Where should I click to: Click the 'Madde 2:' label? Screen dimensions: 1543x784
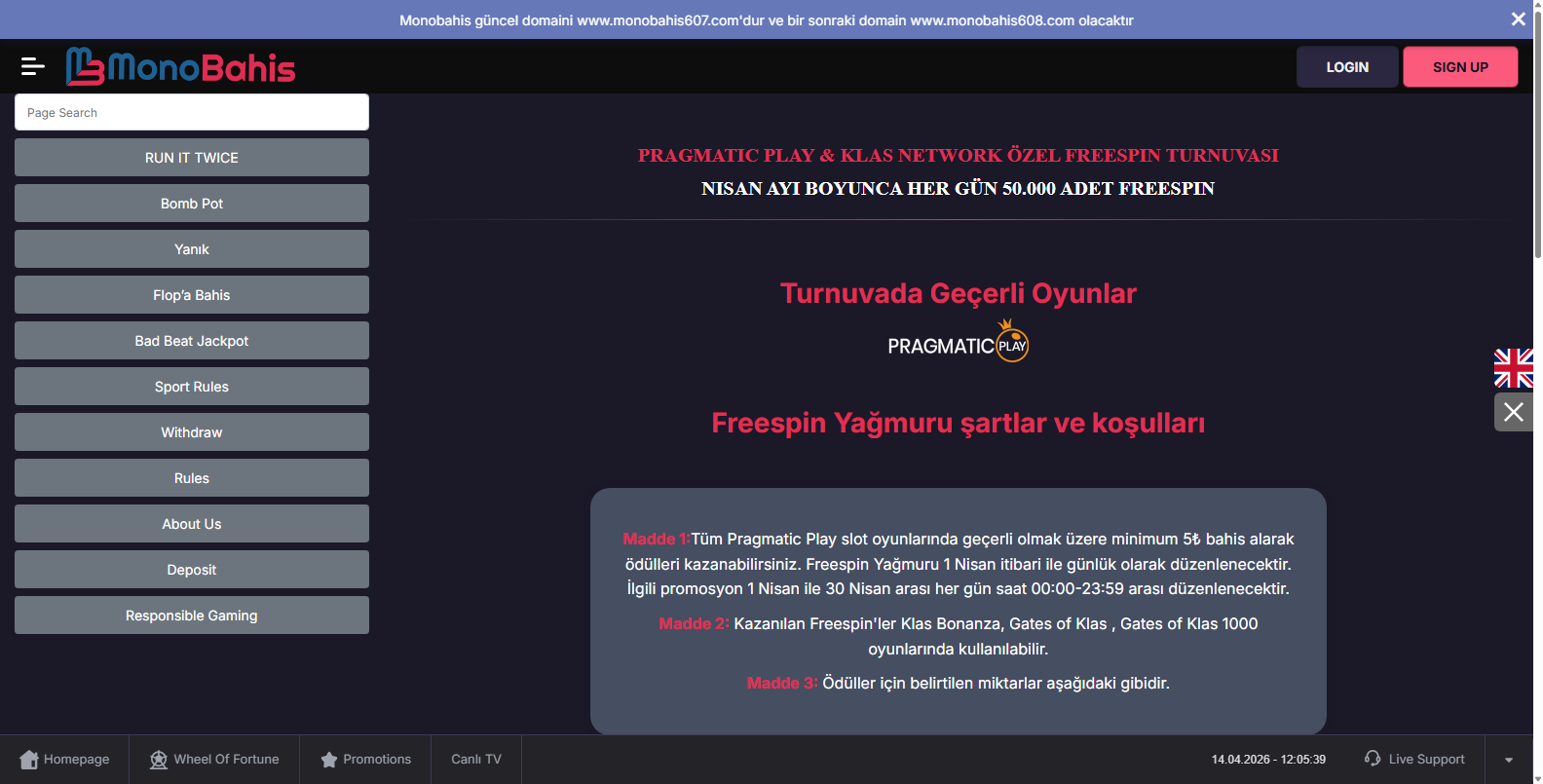tap(694, 623)
